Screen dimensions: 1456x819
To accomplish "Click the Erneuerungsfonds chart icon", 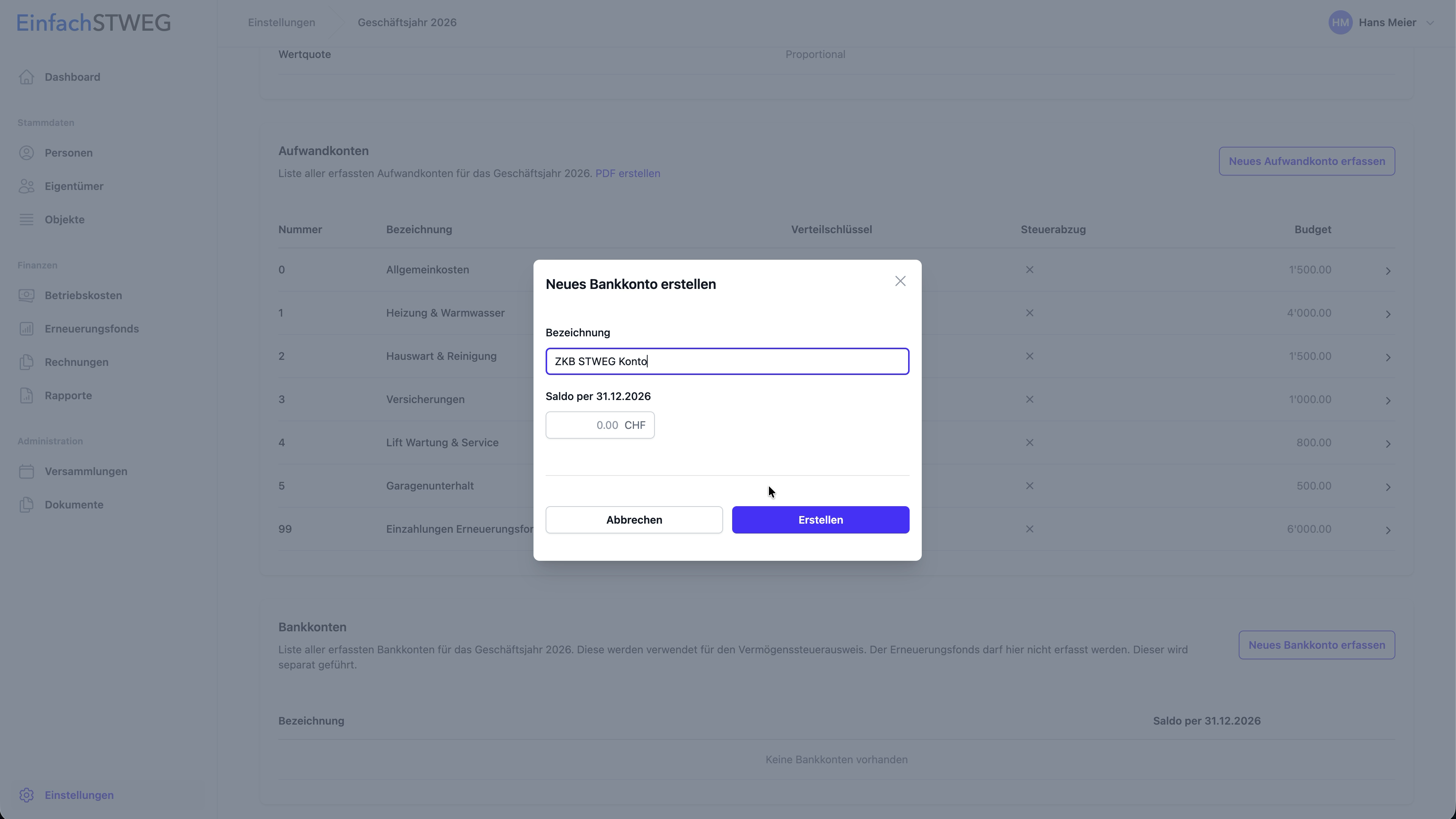I will (x=27, y=328).
